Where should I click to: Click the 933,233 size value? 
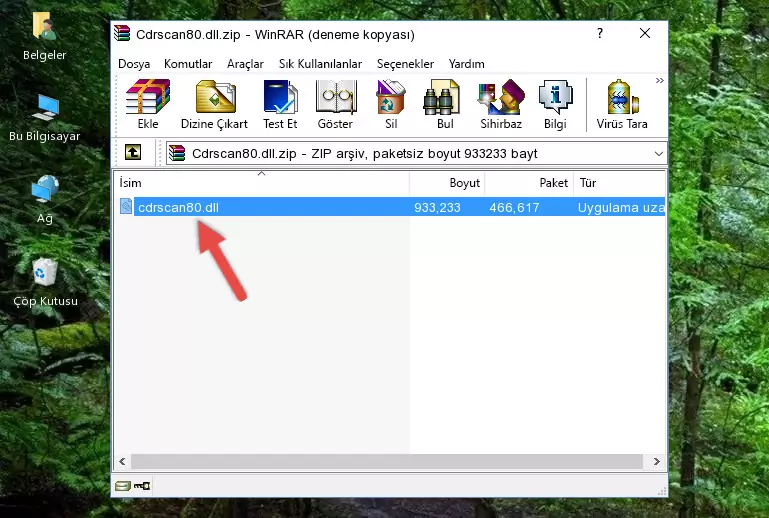437,207
